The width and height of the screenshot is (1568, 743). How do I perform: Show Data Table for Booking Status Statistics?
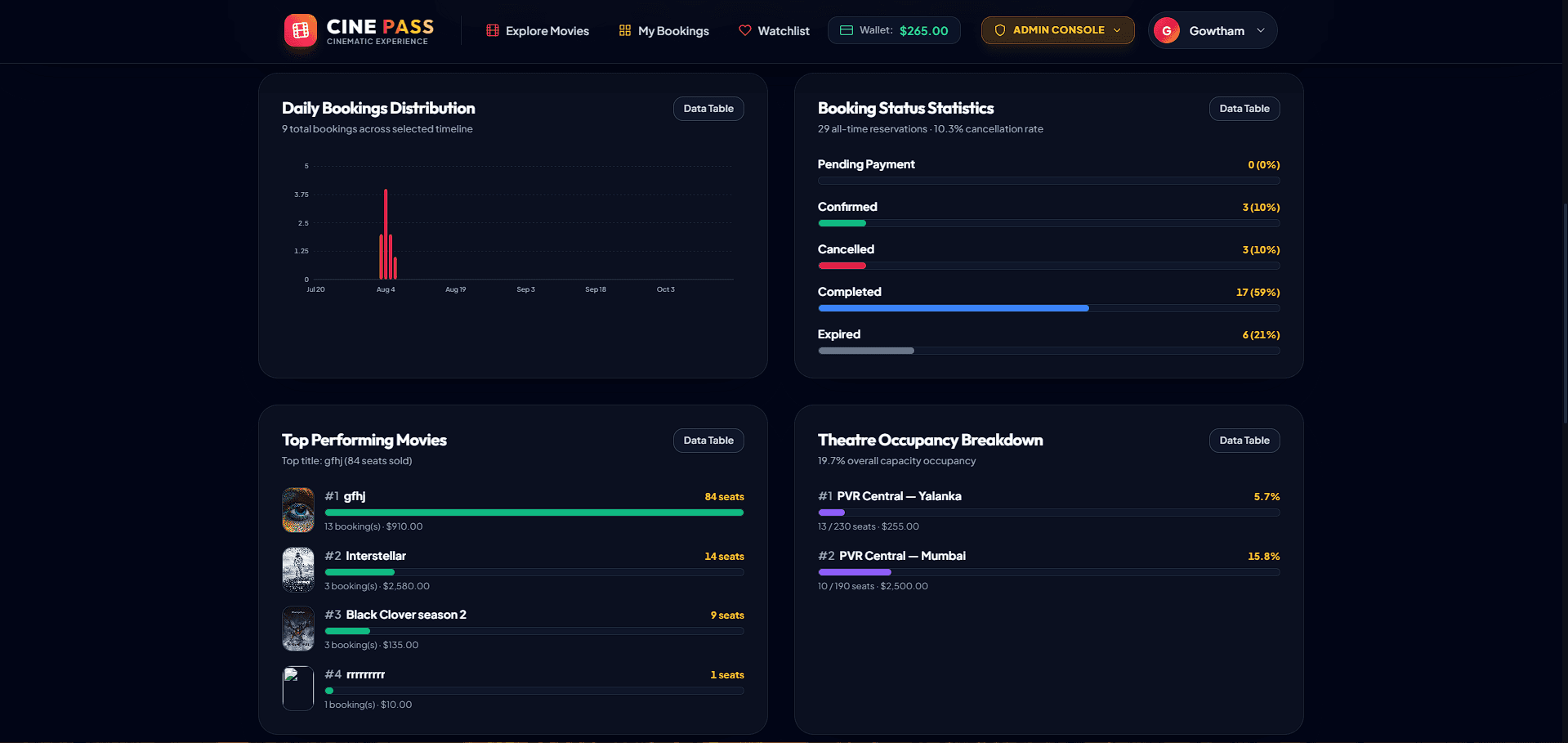point(1244,109)
